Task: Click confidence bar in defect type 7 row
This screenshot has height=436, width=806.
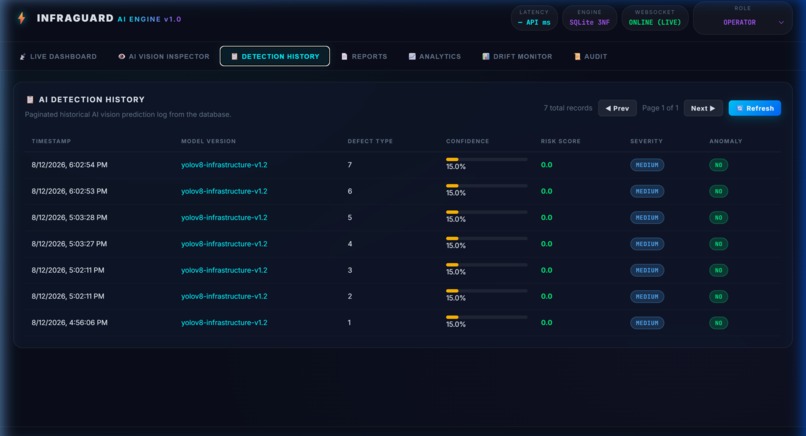Action: [486, 160]
